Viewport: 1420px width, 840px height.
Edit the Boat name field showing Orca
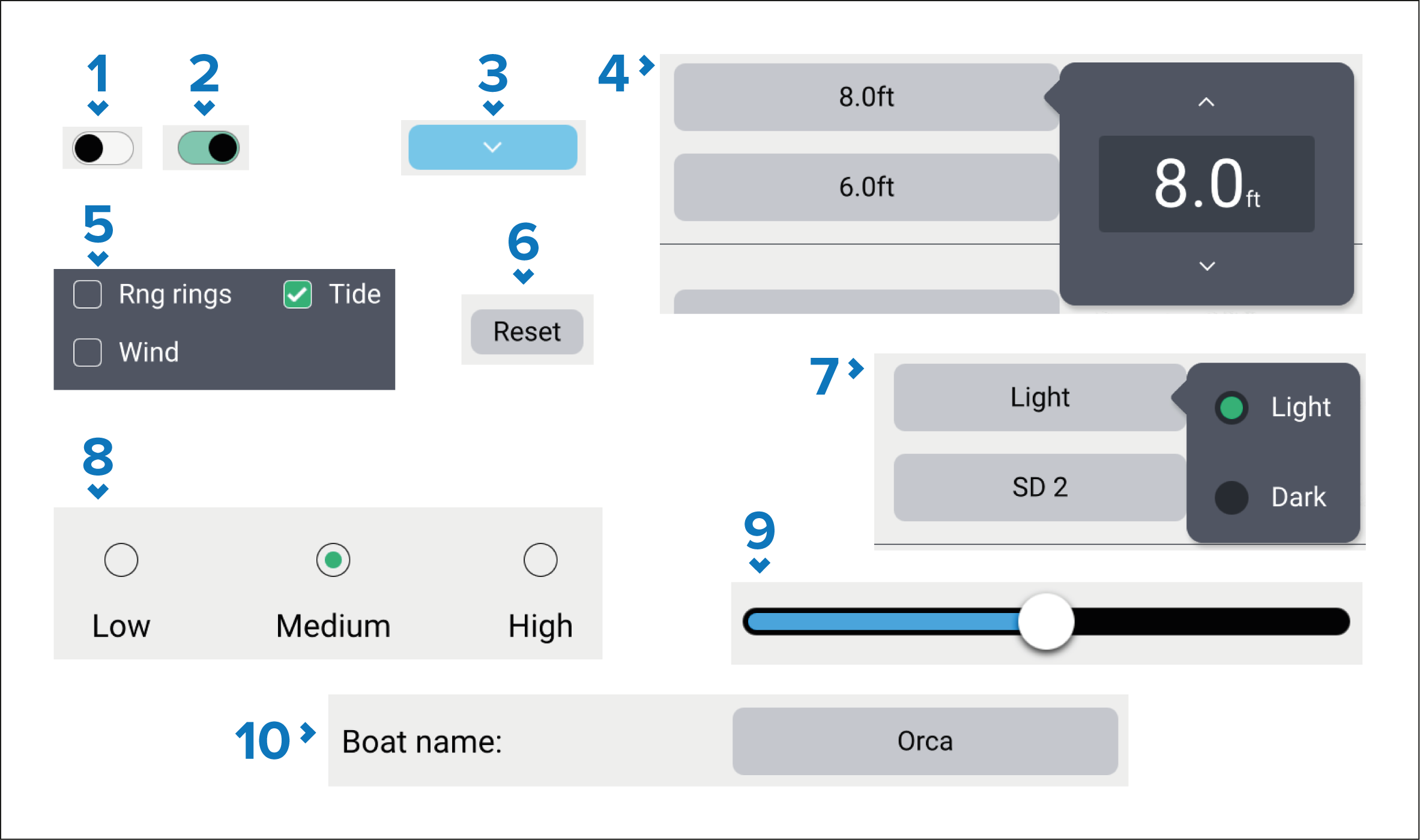pos(925,742)
